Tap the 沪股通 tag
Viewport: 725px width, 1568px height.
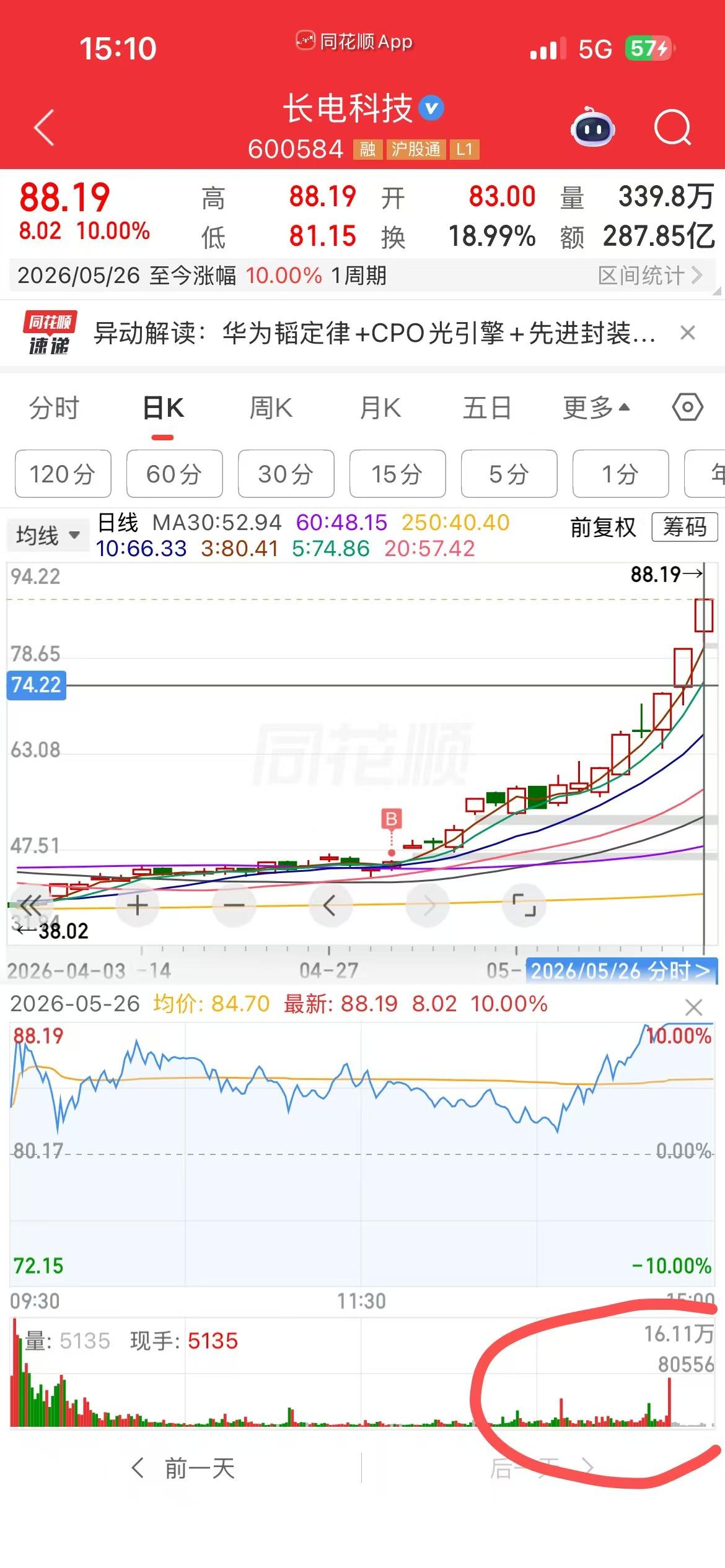point(415,149)
